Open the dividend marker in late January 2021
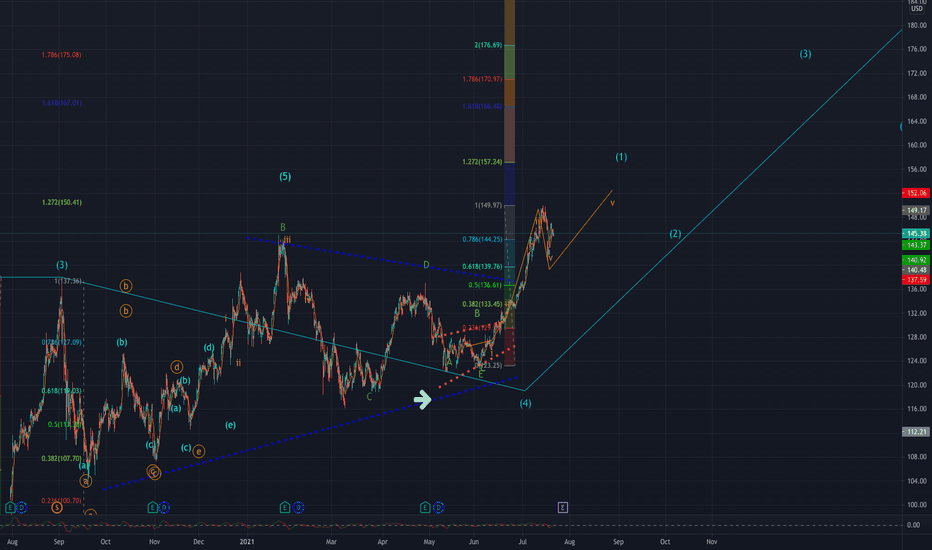This screenshot has width=932, height=550. (x=298, y=507)
